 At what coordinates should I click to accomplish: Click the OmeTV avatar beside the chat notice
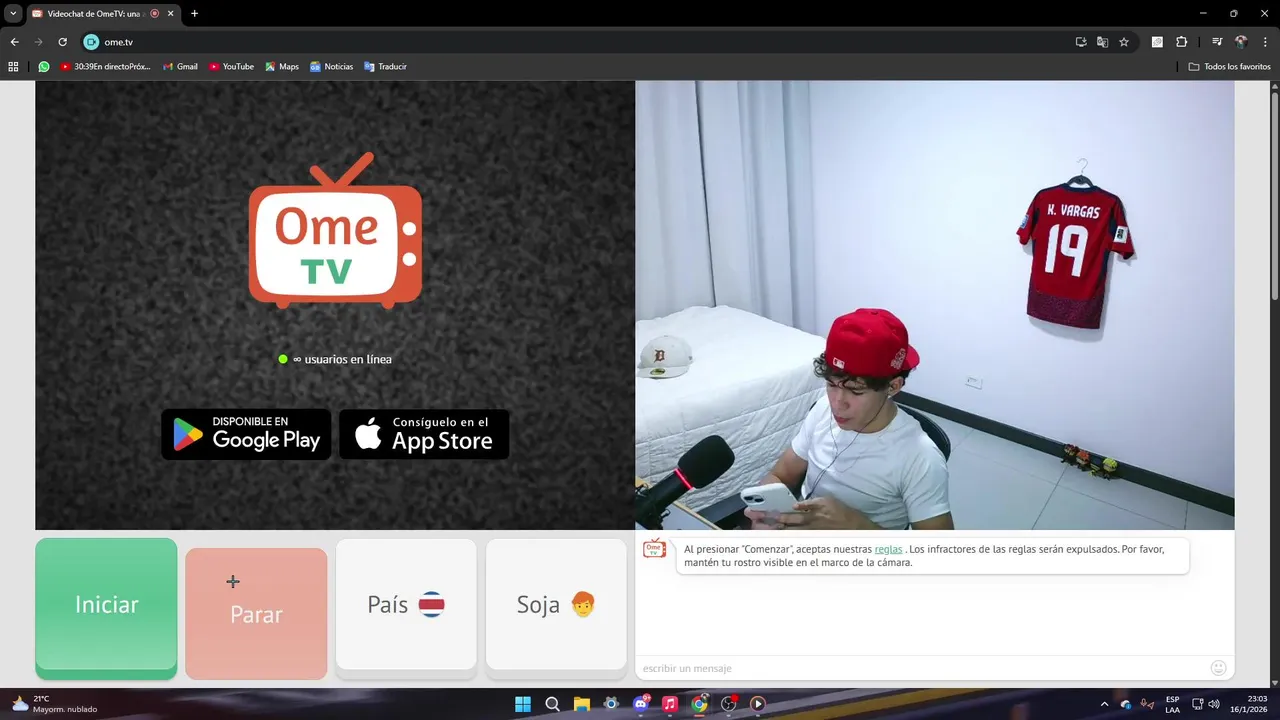pos(654,548)
